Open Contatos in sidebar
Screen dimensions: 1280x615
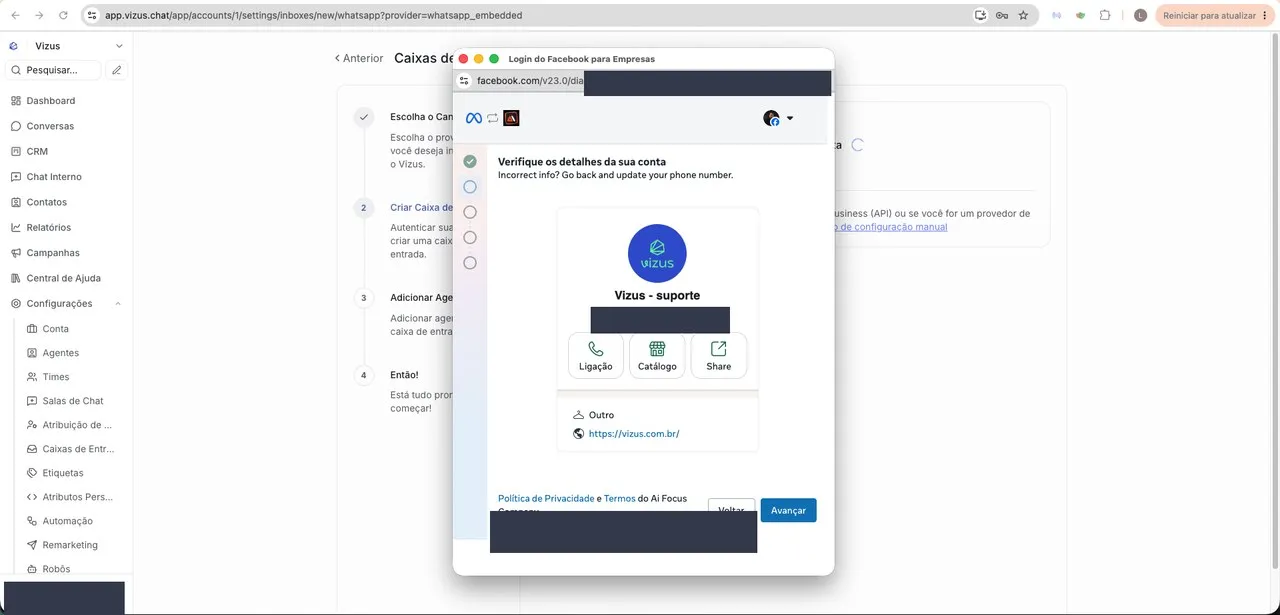(x=46, y=202)
